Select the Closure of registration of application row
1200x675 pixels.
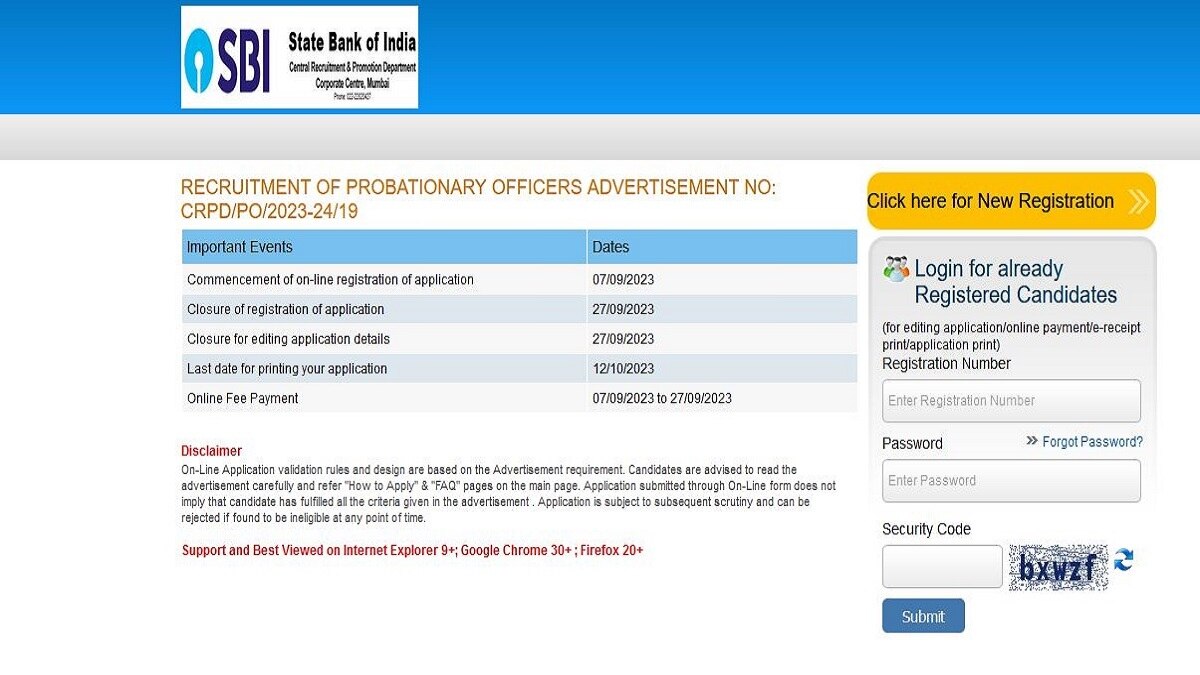(x=286, y=309)
